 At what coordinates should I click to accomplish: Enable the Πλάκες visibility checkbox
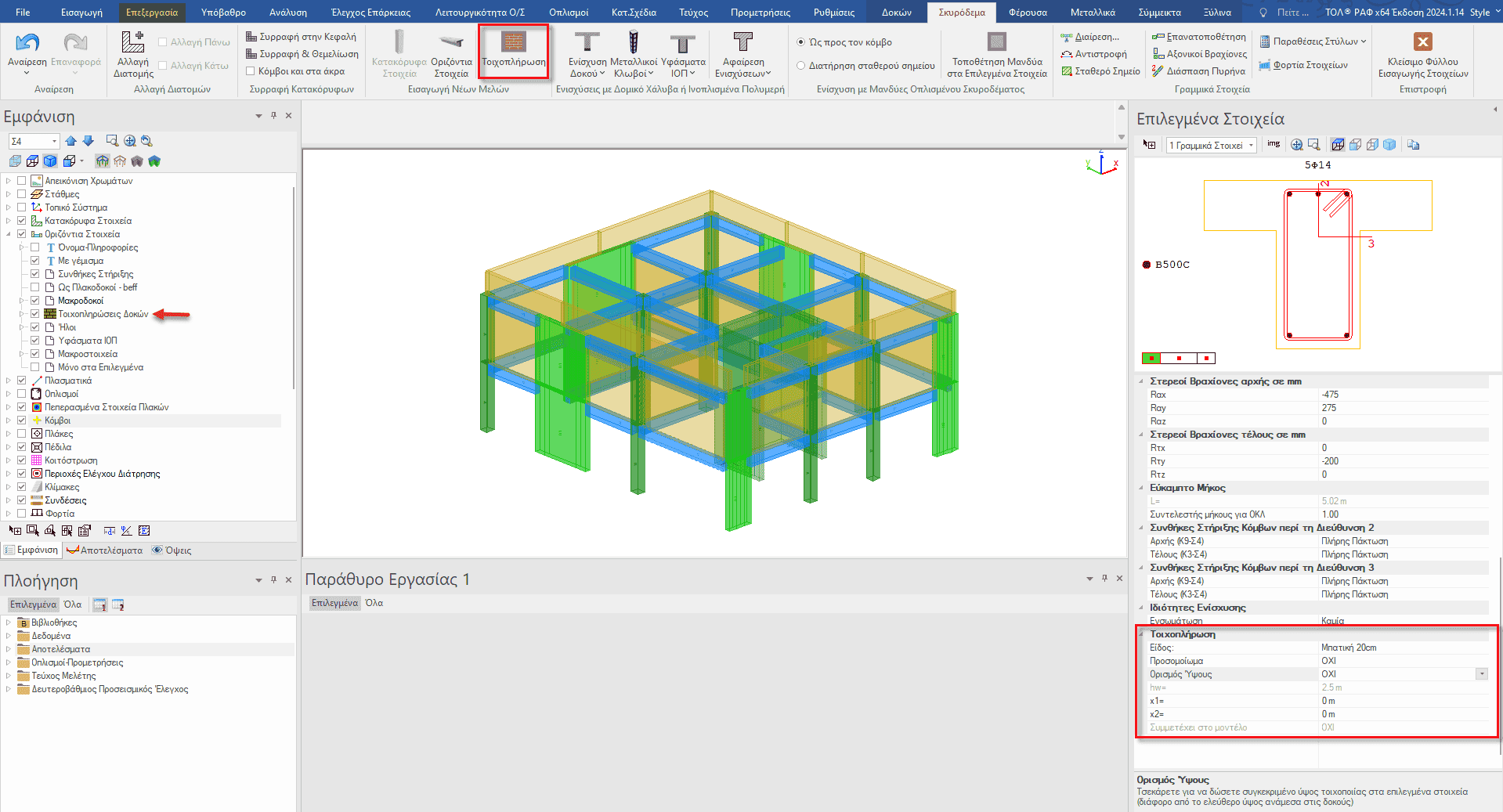(22, 434)
